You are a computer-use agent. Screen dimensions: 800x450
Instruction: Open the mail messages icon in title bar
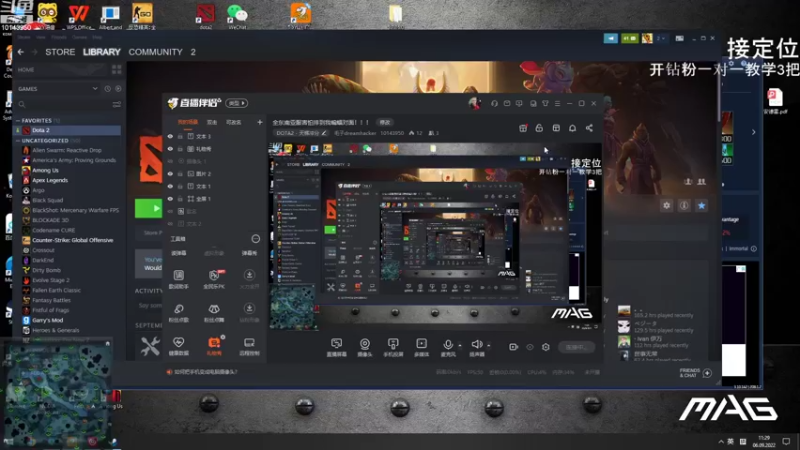click(507, 104)
